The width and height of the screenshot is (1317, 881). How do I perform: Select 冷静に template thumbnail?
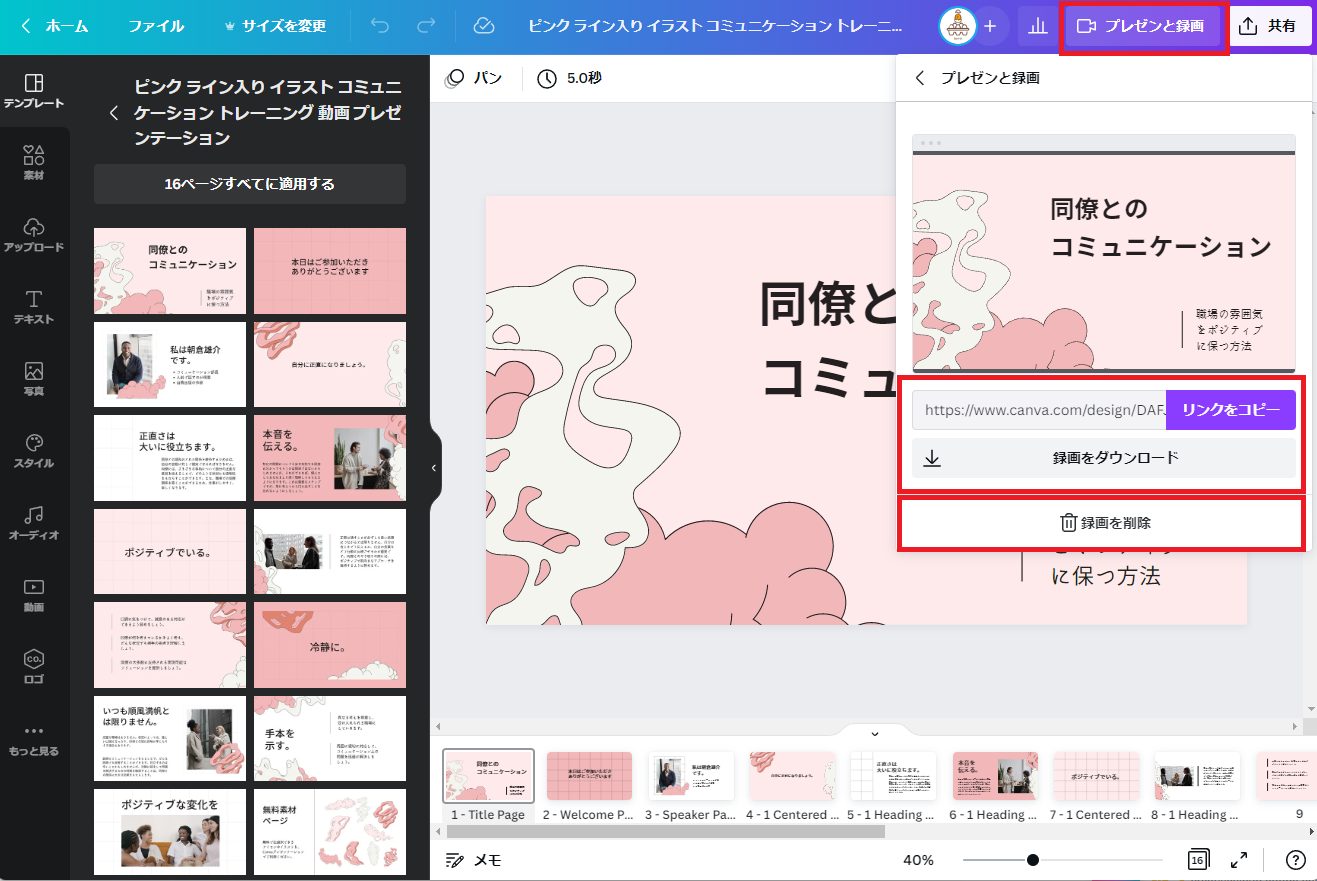pyautogui.click(x=330, y=645)
